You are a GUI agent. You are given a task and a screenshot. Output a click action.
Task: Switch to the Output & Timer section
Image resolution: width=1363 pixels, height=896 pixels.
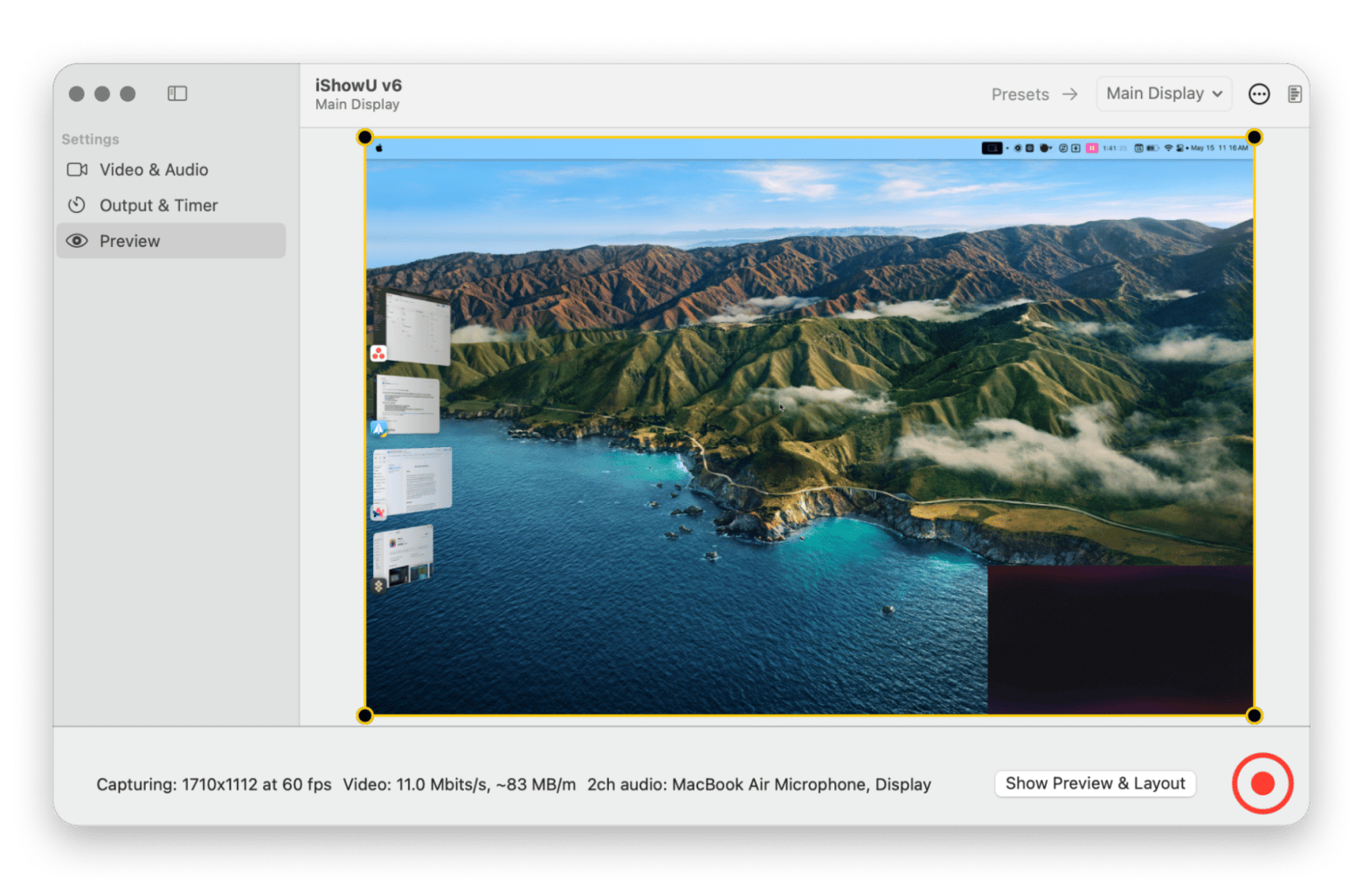point(159,205)
